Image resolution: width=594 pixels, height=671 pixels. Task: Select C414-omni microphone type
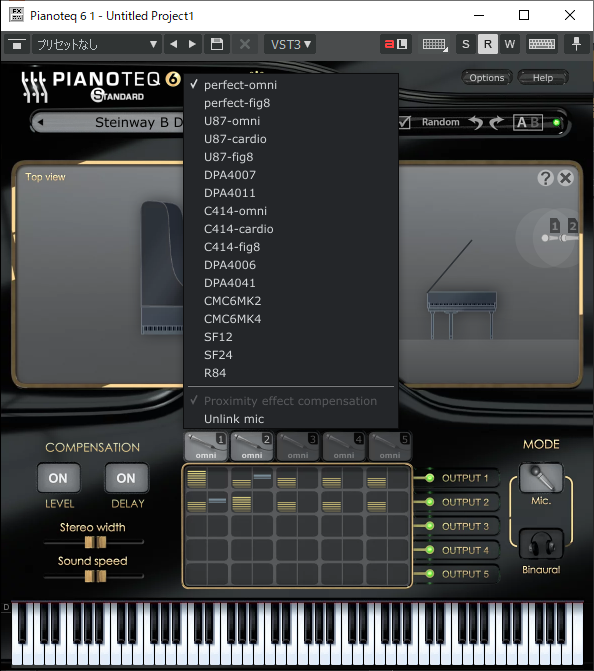[x=291, y=211]
